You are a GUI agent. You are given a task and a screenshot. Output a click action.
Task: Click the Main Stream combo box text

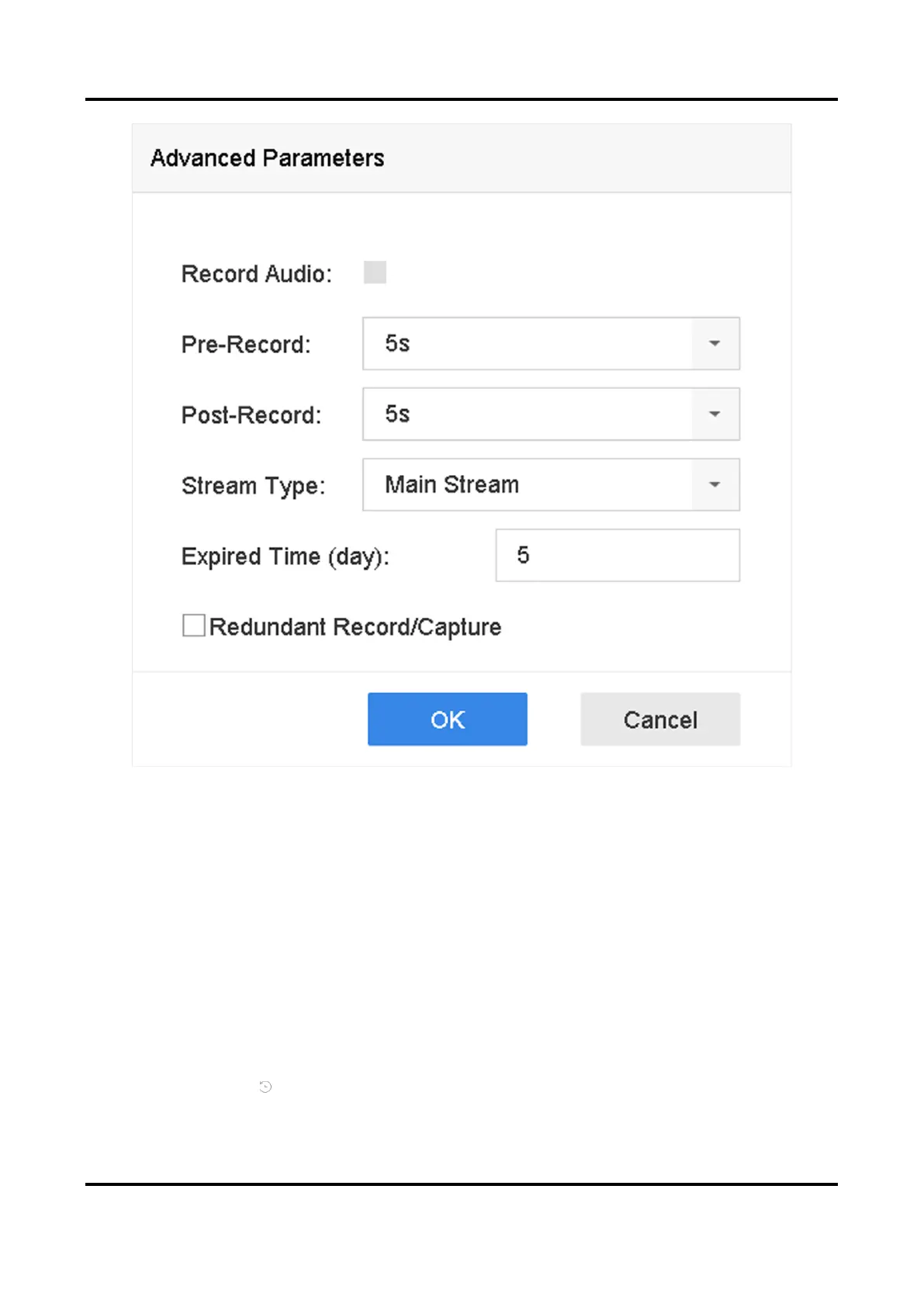pos(452,484)
